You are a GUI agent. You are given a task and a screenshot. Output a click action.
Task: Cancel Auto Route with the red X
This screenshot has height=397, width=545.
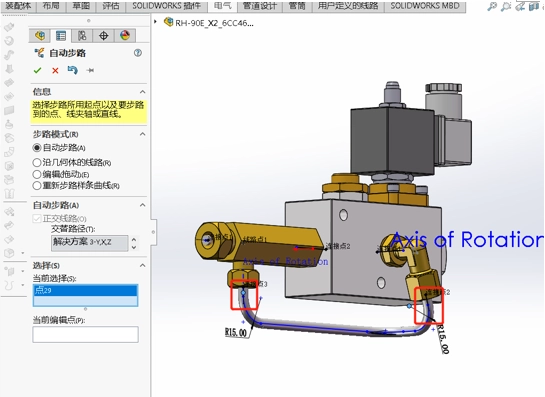[55, 71]
